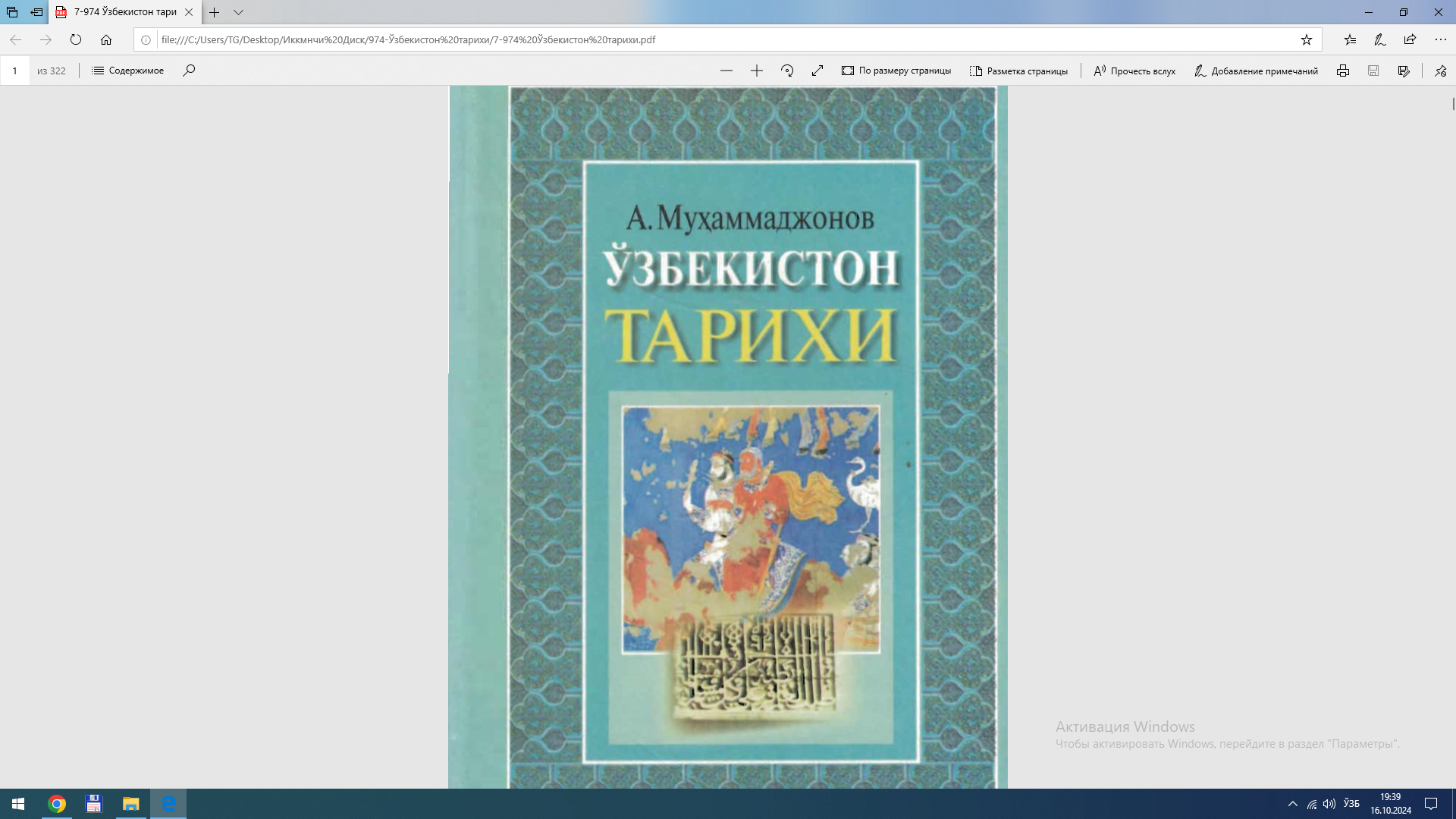Start Прочесть вслух read aloud
Viewport: 1456px width, 819px height.
pos(1134,71)
